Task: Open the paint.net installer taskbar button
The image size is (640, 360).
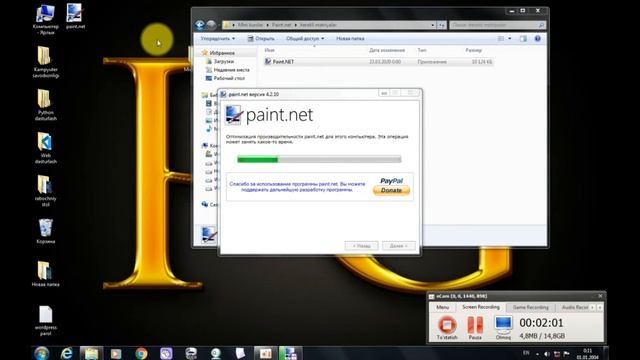Action: coord(290,353)
